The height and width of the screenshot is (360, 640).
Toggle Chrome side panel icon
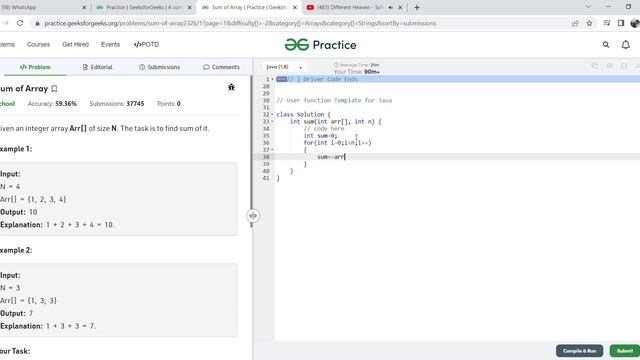pos(621,23)
